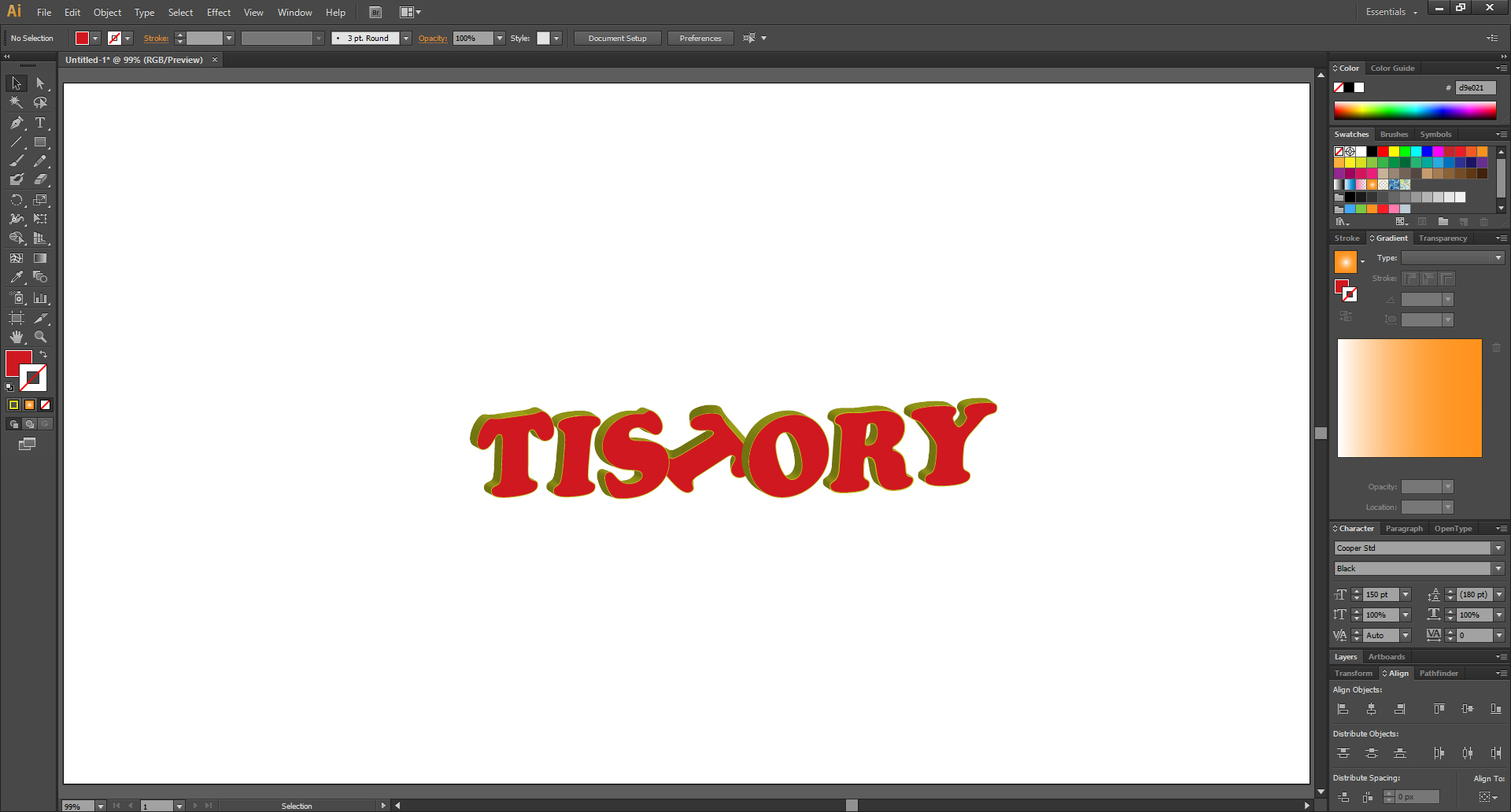The image size is (1511, 812).
Task: Open the Cooper Std font family dropdown
Action: [1498, 548]
